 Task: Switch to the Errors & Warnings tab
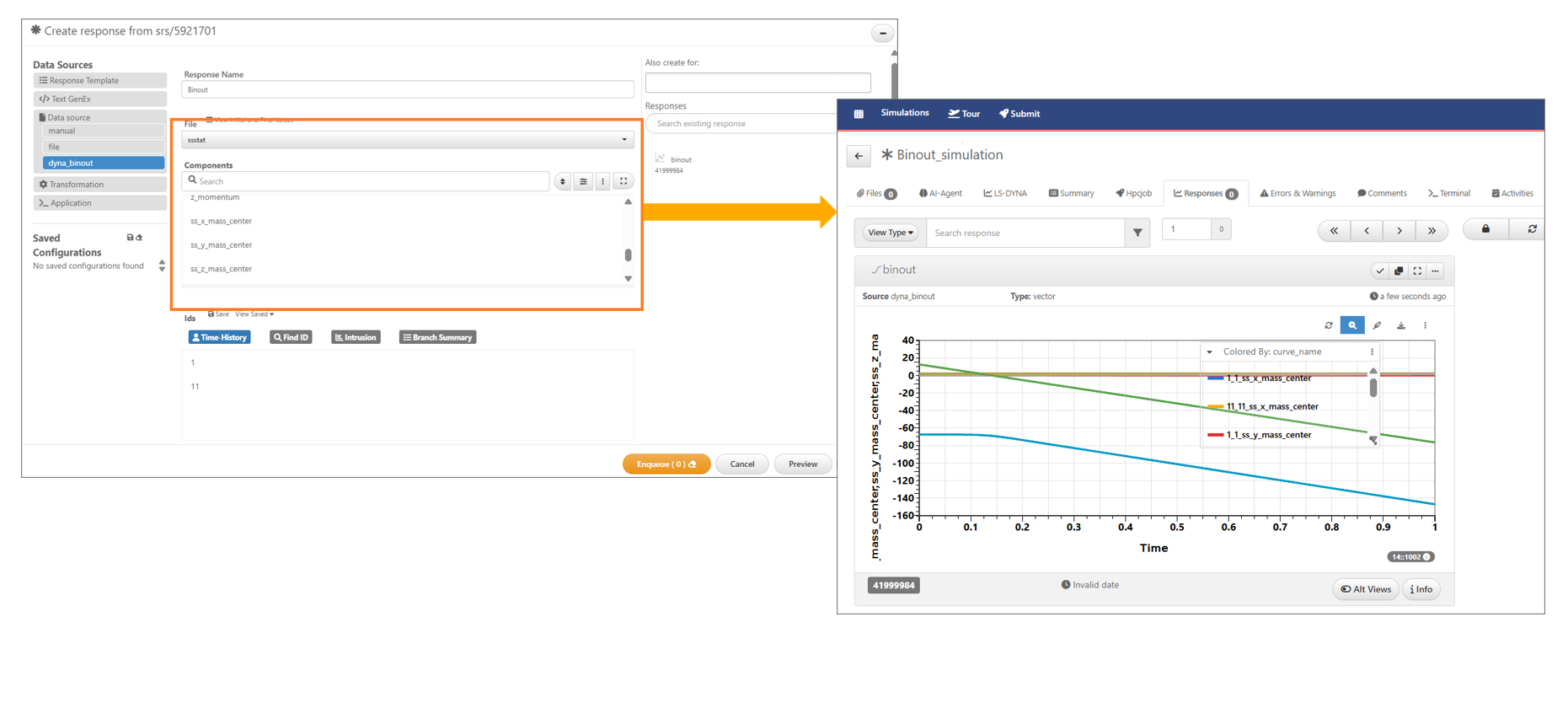point(1298,194)
